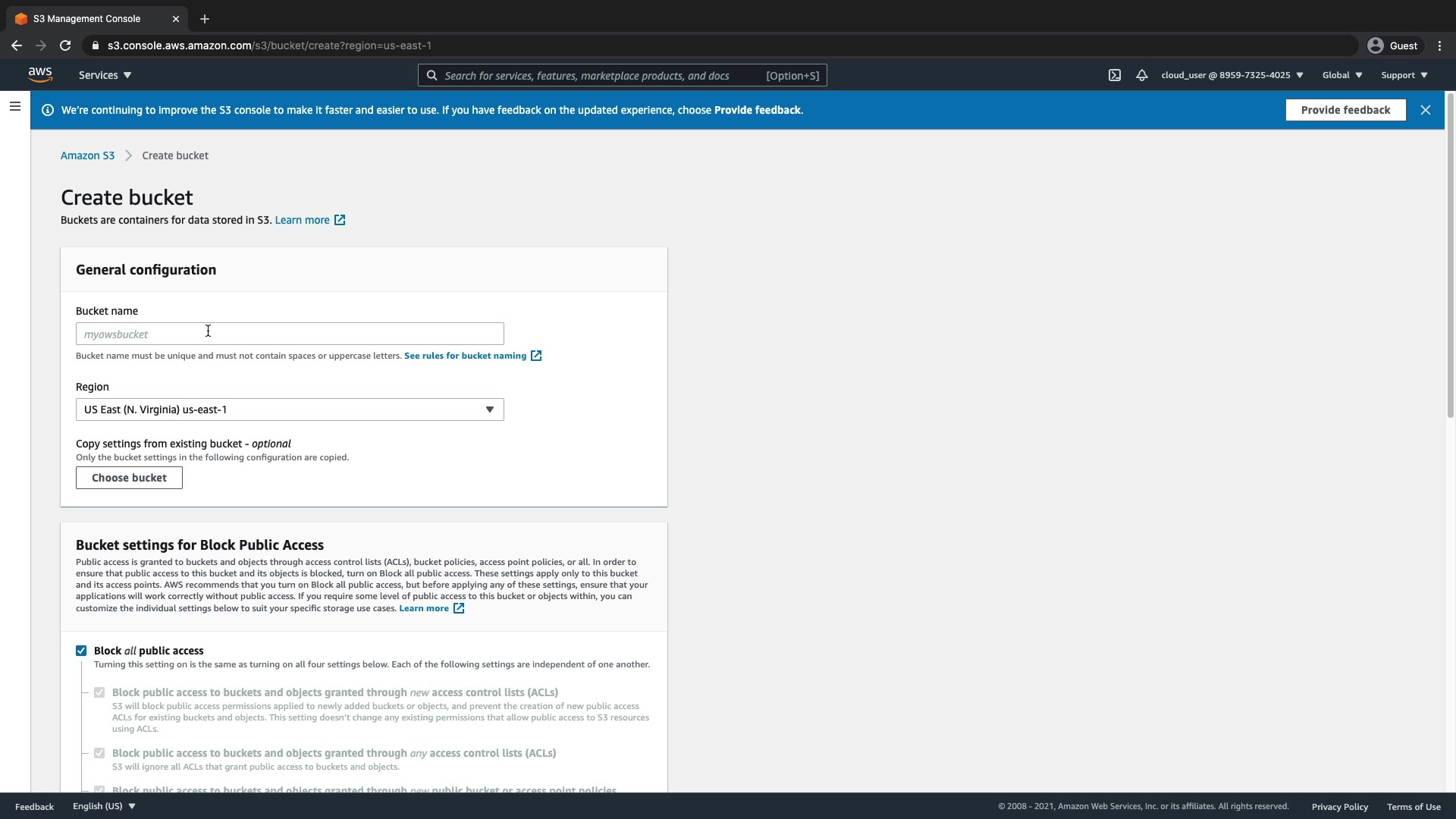Reload the page with browser refresh icon
1456x819 pixels.
(x=65, y=45)
